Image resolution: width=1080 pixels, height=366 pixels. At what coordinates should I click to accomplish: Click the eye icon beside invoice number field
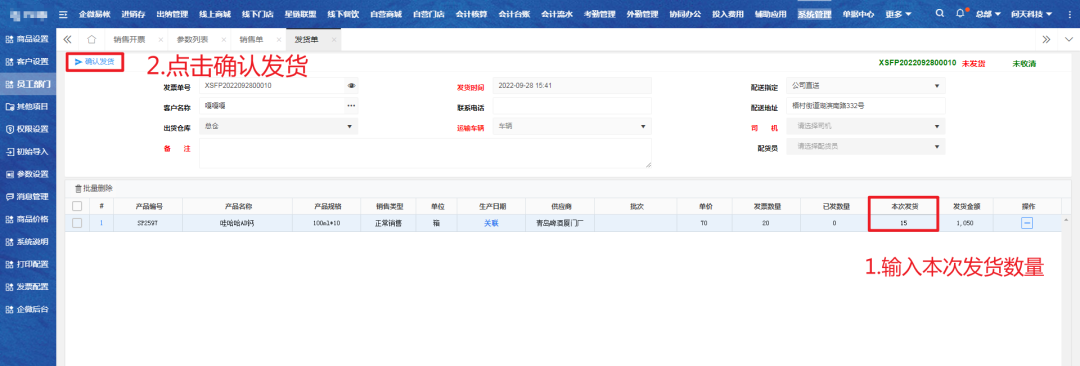[x=351, y=86]
